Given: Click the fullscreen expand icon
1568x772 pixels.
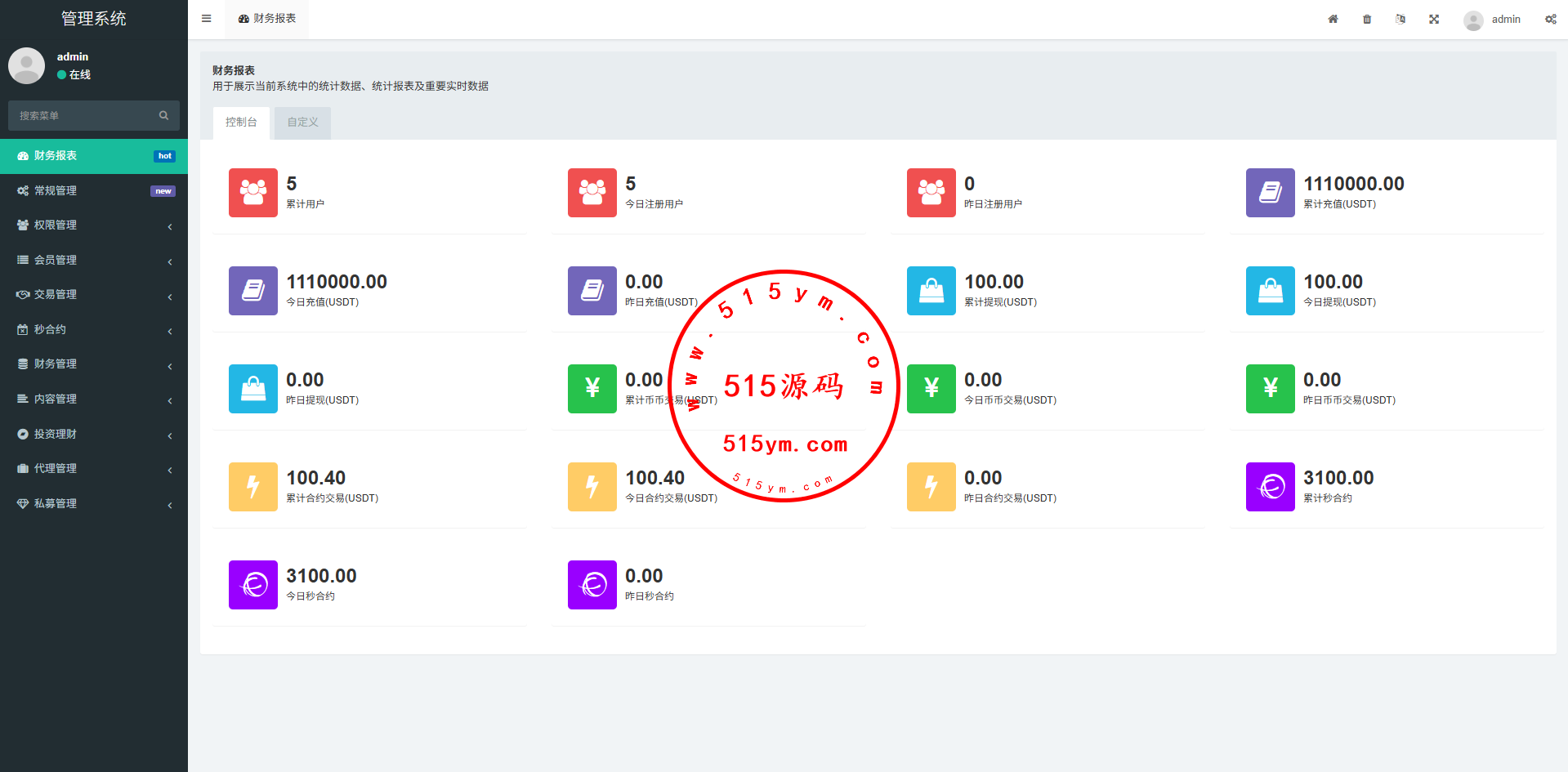Looking at the screenshot, I should 1434,19.
